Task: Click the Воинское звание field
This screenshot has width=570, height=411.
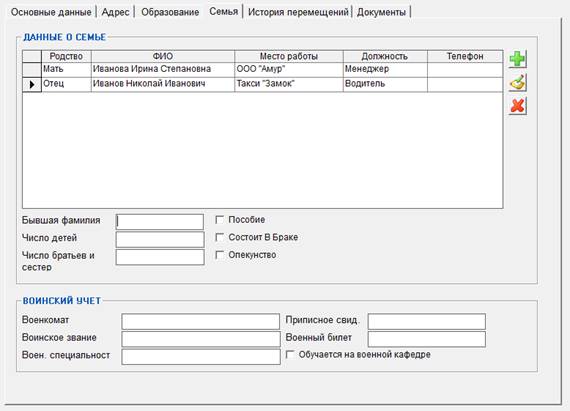Action: coord(201,339)
